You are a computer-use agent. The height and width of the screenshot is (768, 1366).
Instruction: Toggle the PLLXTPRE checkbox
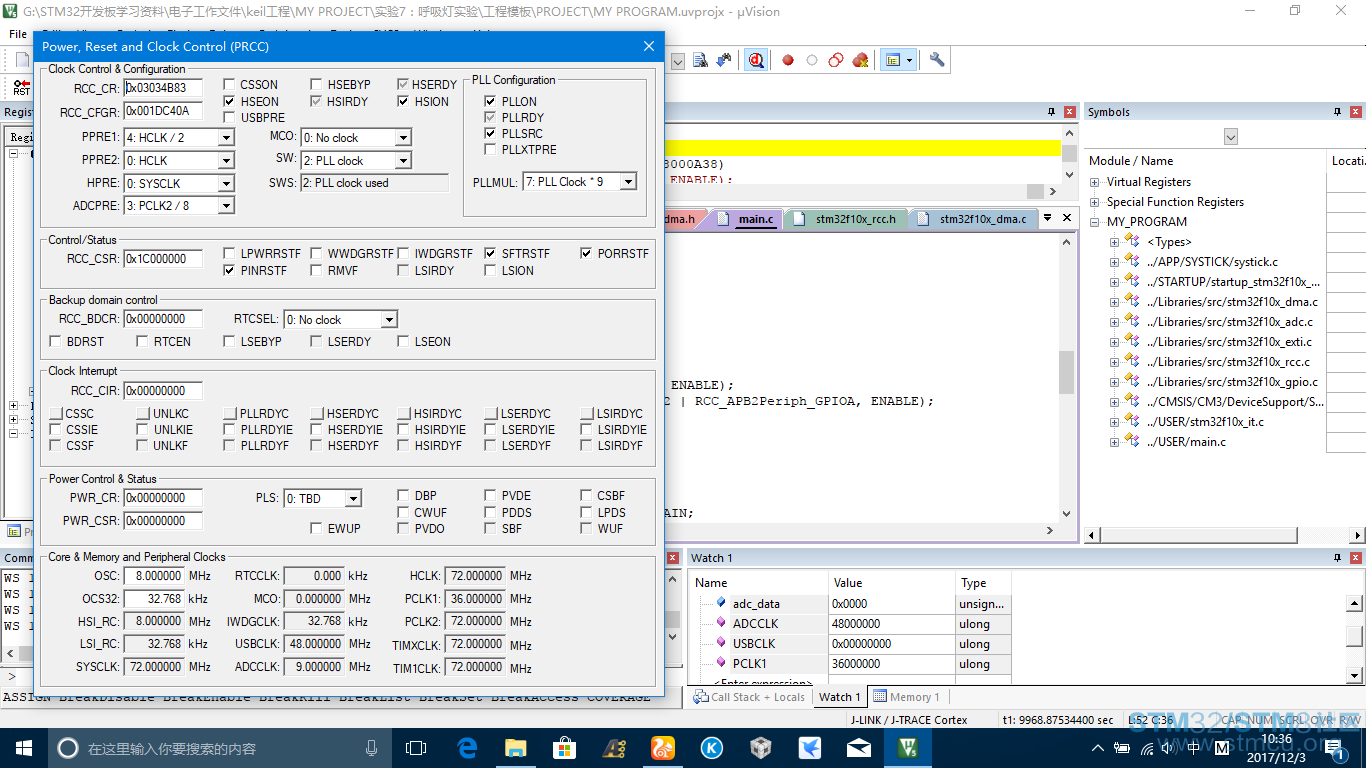[490, 149]
